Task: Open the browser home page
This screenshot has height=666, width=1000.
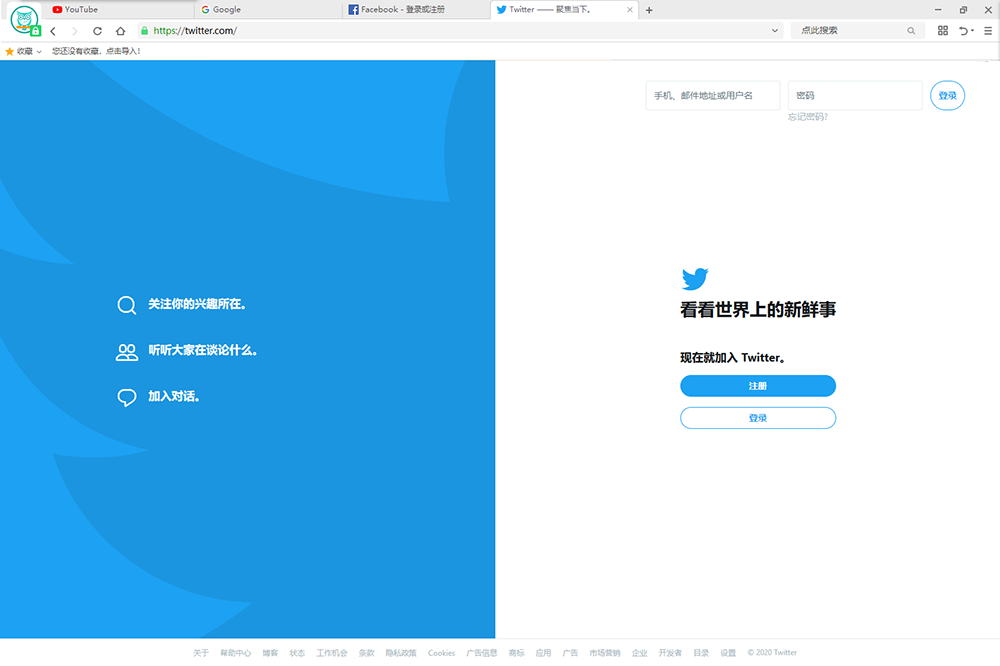Action: pyautogui.click(x=121, y=31)
